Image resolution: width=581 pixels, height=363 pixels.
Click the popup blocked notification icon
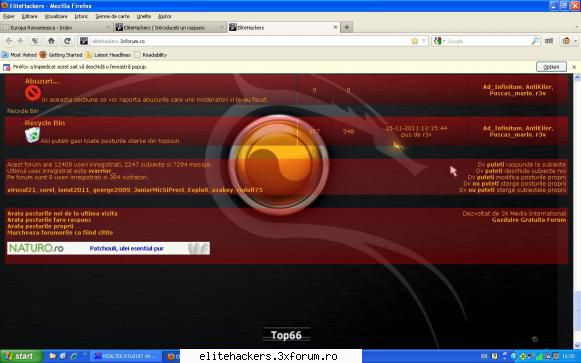pos(6,67)
